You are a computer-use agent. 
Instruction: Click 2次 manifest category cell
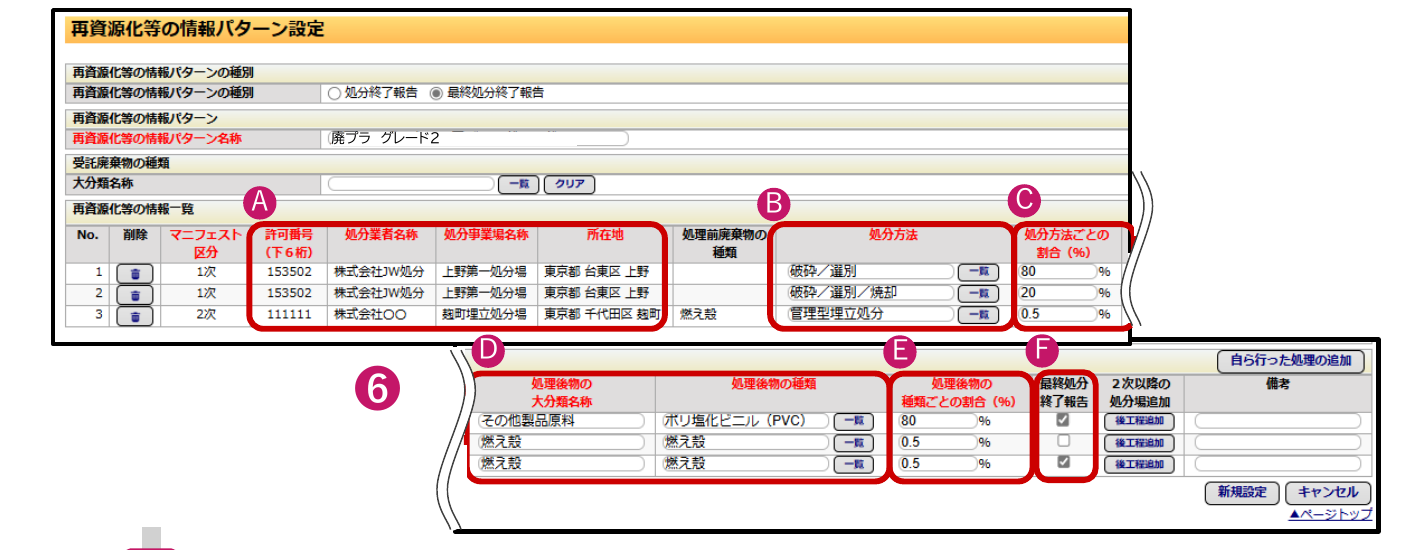(x=205, y=315)
